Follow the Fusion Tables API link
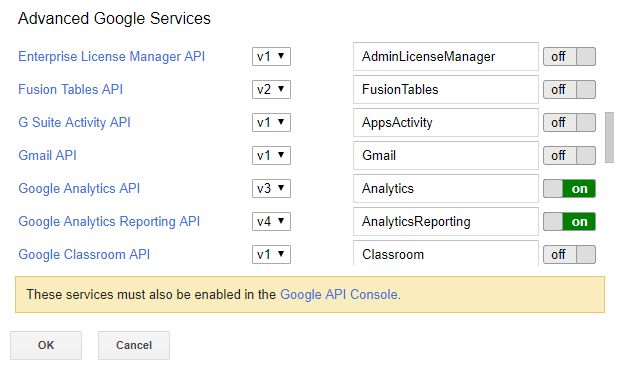Image resolution: width=623 pixels, height=379 pixels. [x=71, y=89]
